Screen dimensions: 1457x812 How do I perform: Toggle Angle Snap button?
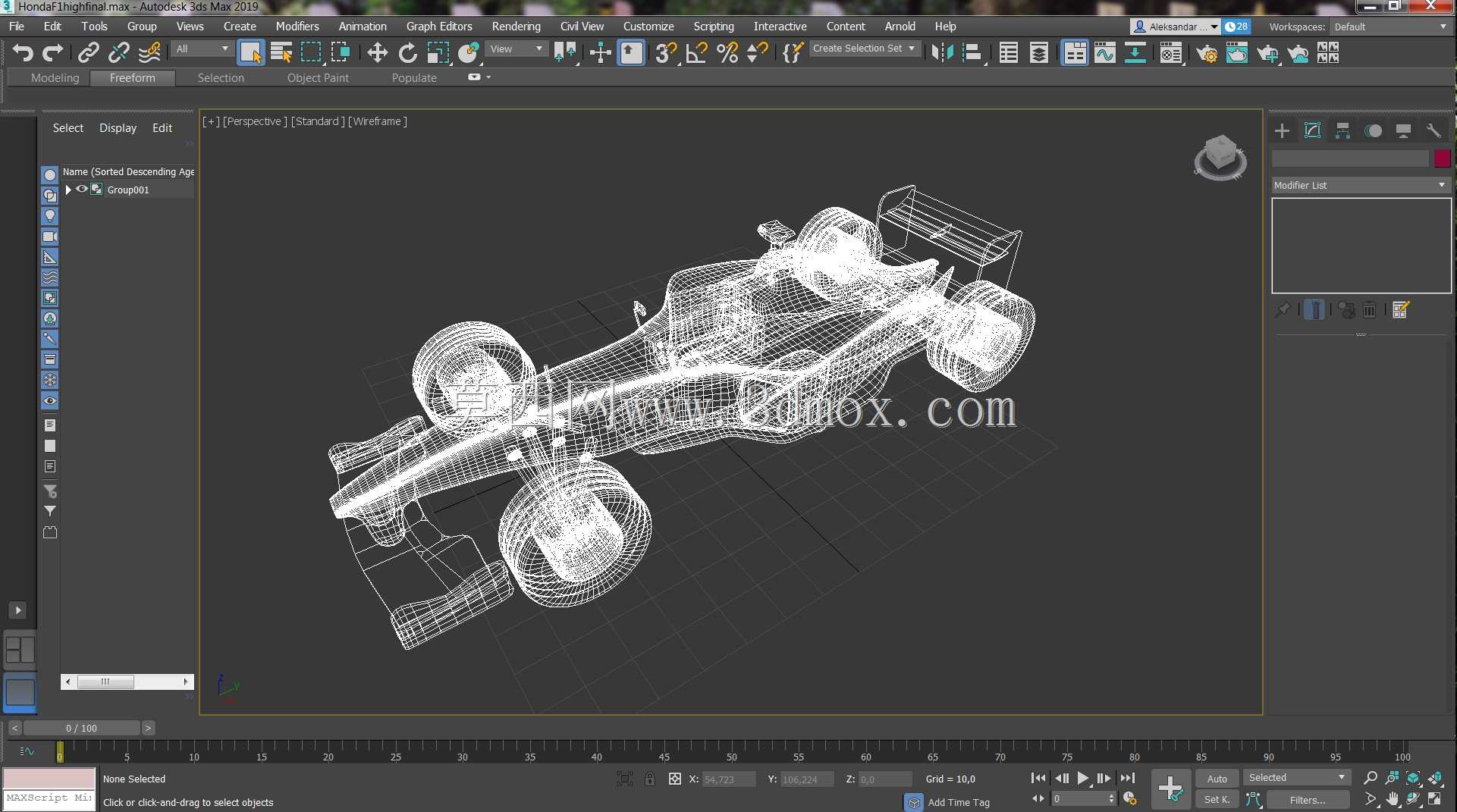pos(696,53)
